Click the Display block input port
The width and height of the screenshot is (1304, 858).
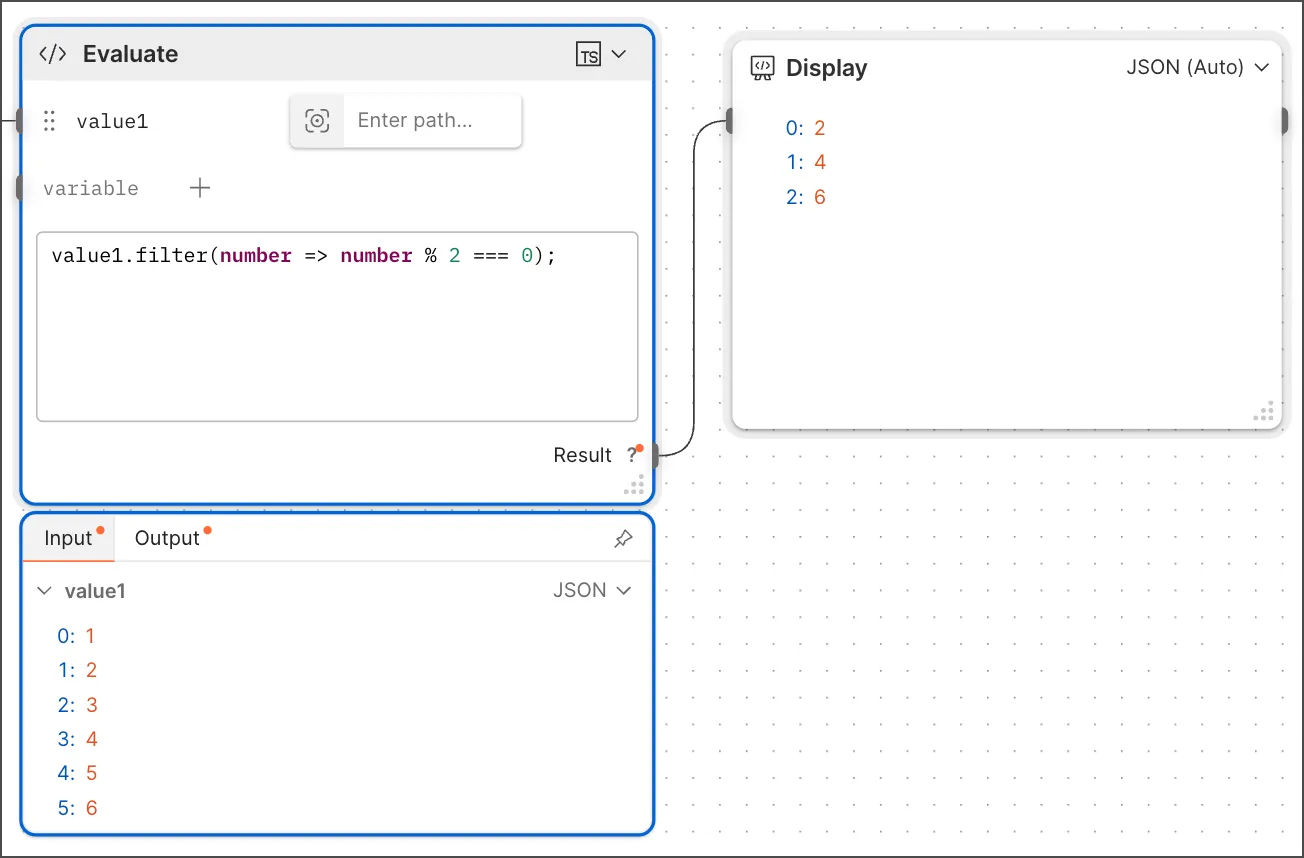[731, 121]
